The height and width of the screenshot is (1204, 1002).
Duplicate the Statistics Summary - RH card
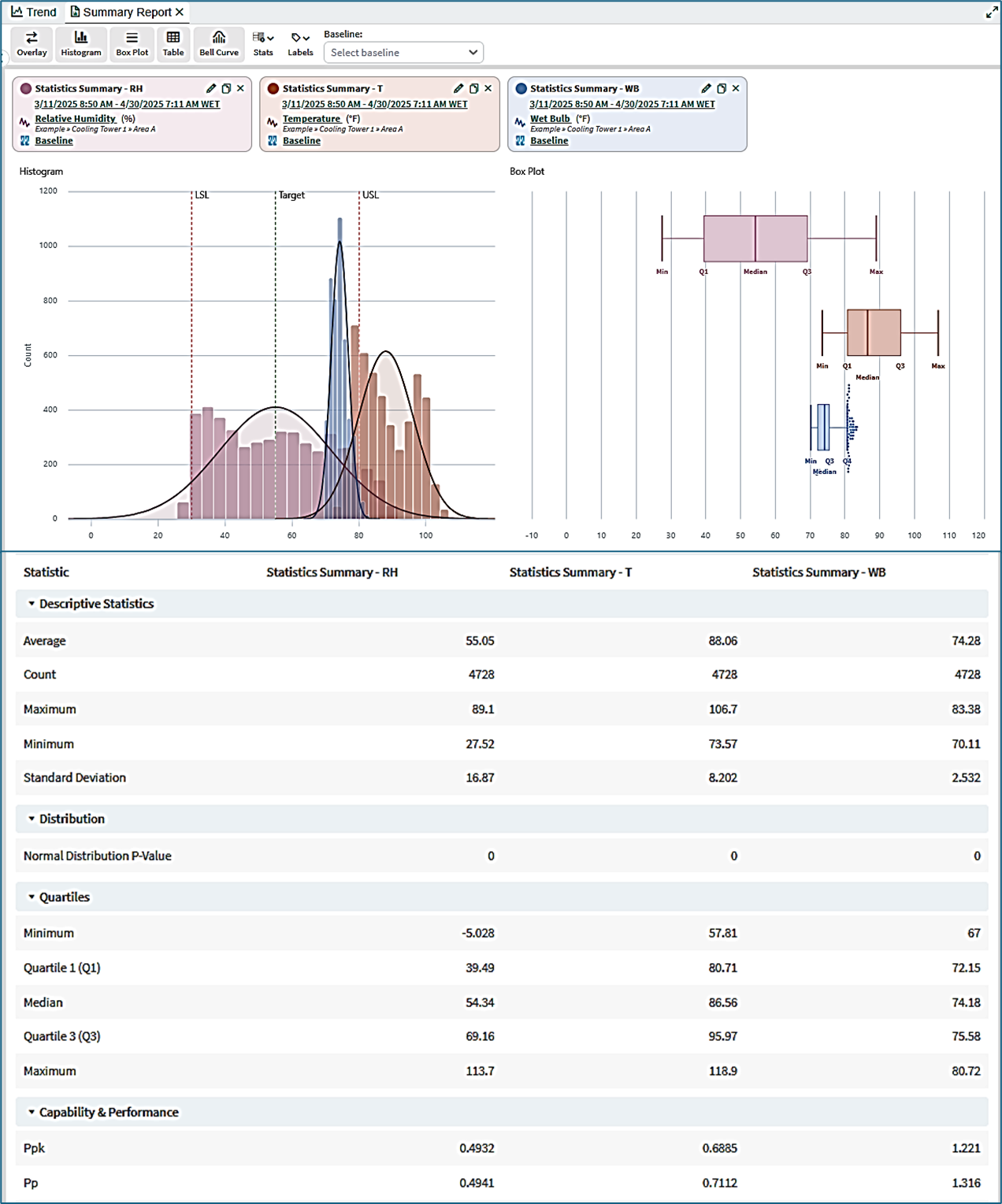click(226, 88)
